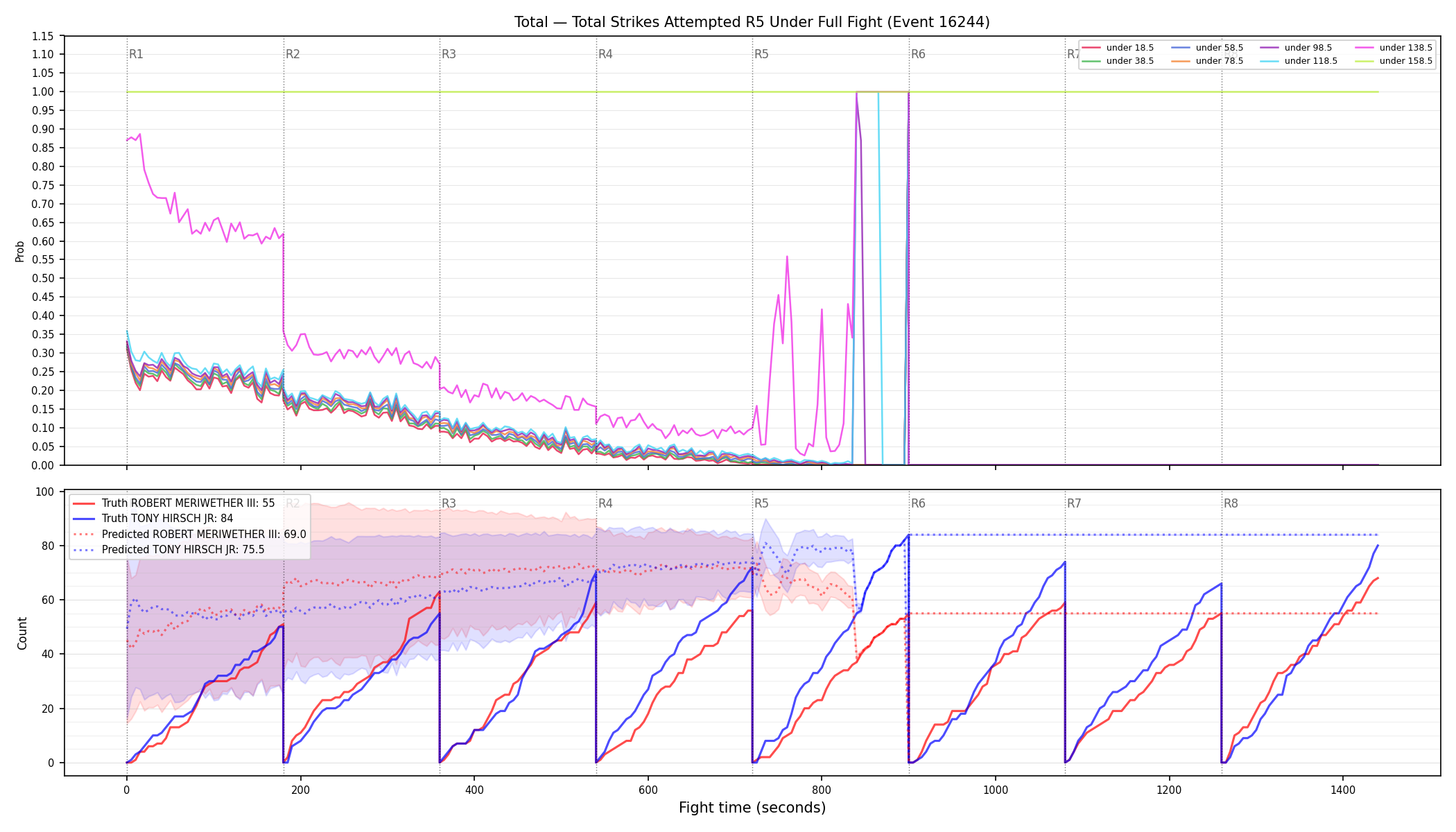Click the R1 round marker in top chart
Image resolution: width=1456 pixels, height=832 pixels.
(136, 54)
